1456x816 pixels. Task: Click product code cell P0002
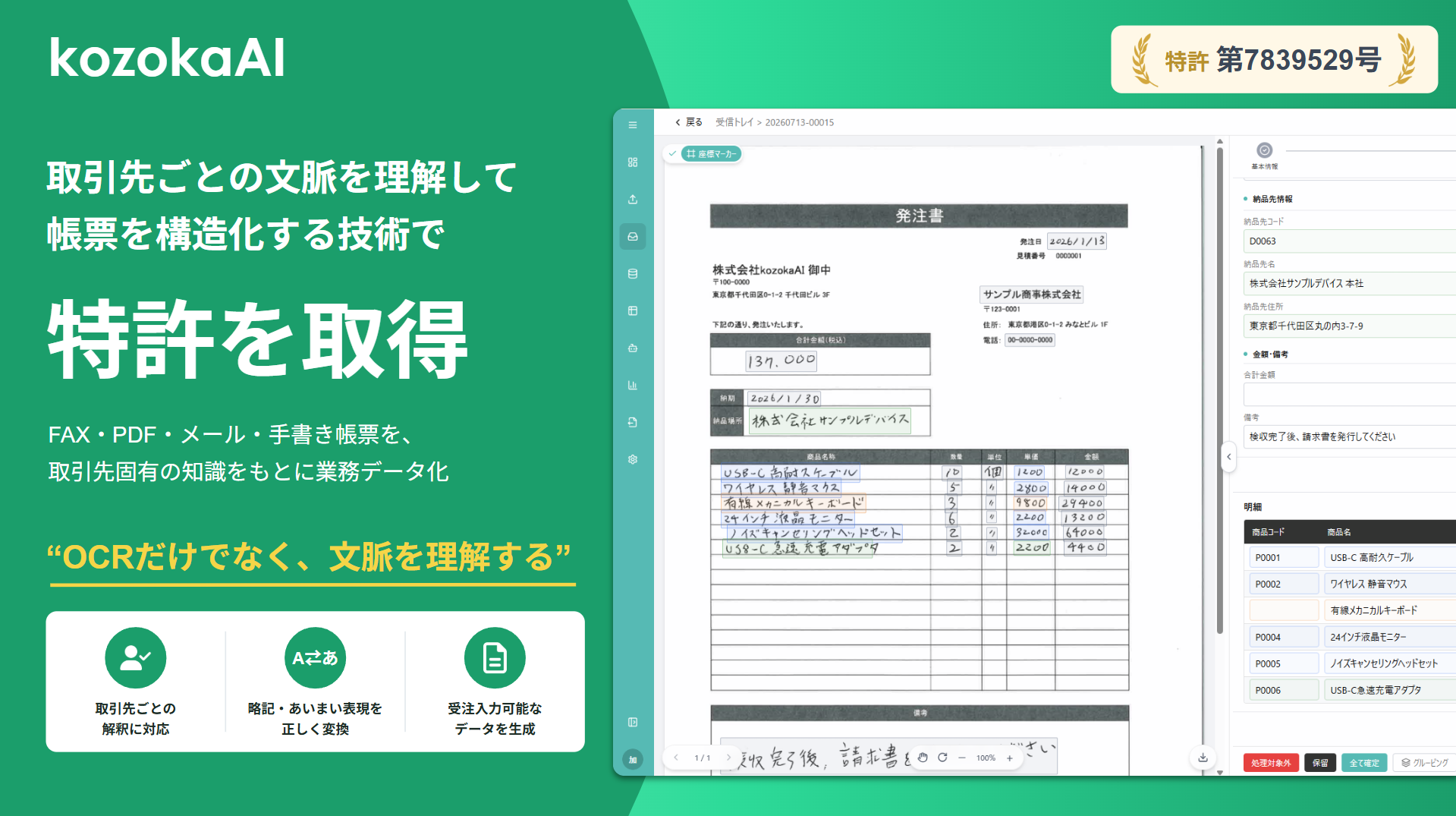1284,584
